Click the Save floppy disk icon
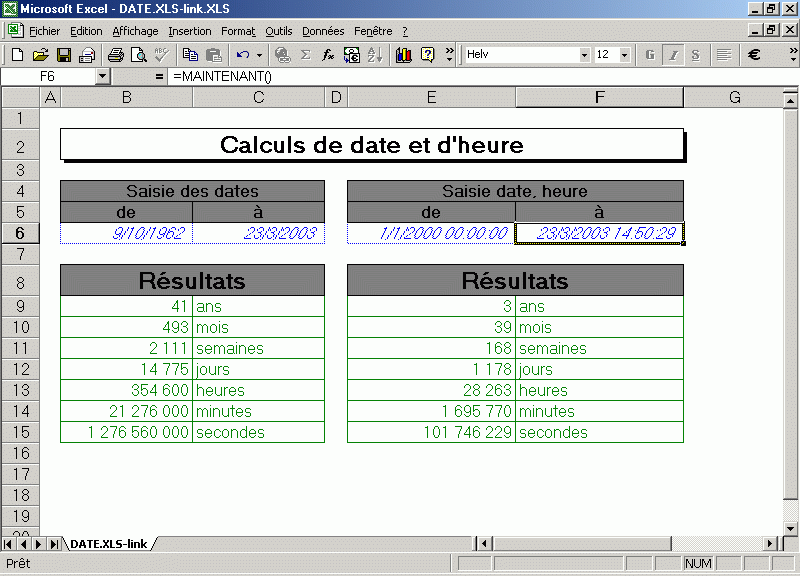Viewport: 800px width, 576px height. tap(63, 55)
